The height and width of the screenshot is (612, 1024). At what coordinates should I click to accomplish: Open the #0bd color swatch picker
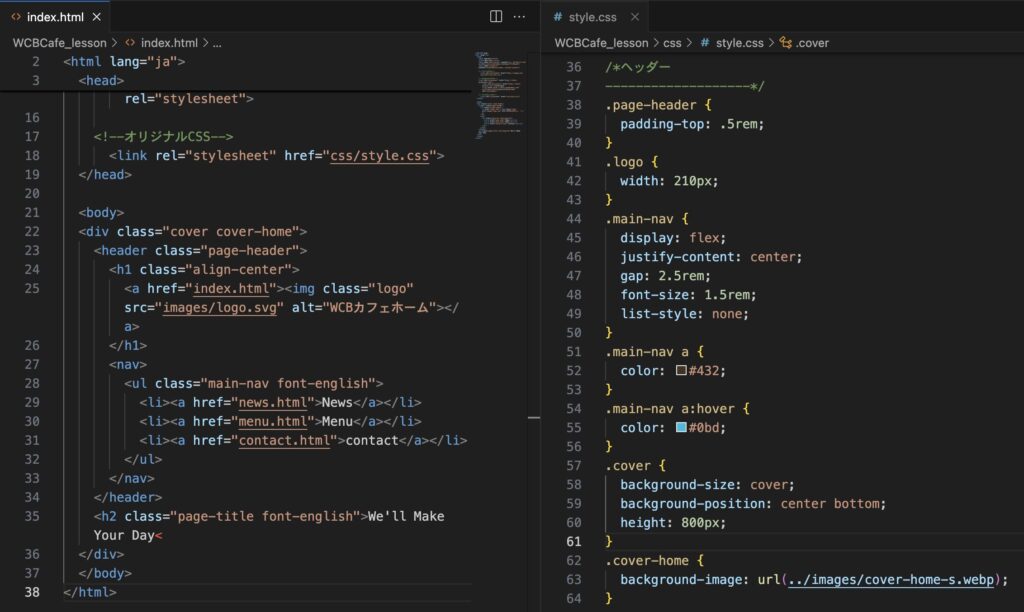click(681, 427)
